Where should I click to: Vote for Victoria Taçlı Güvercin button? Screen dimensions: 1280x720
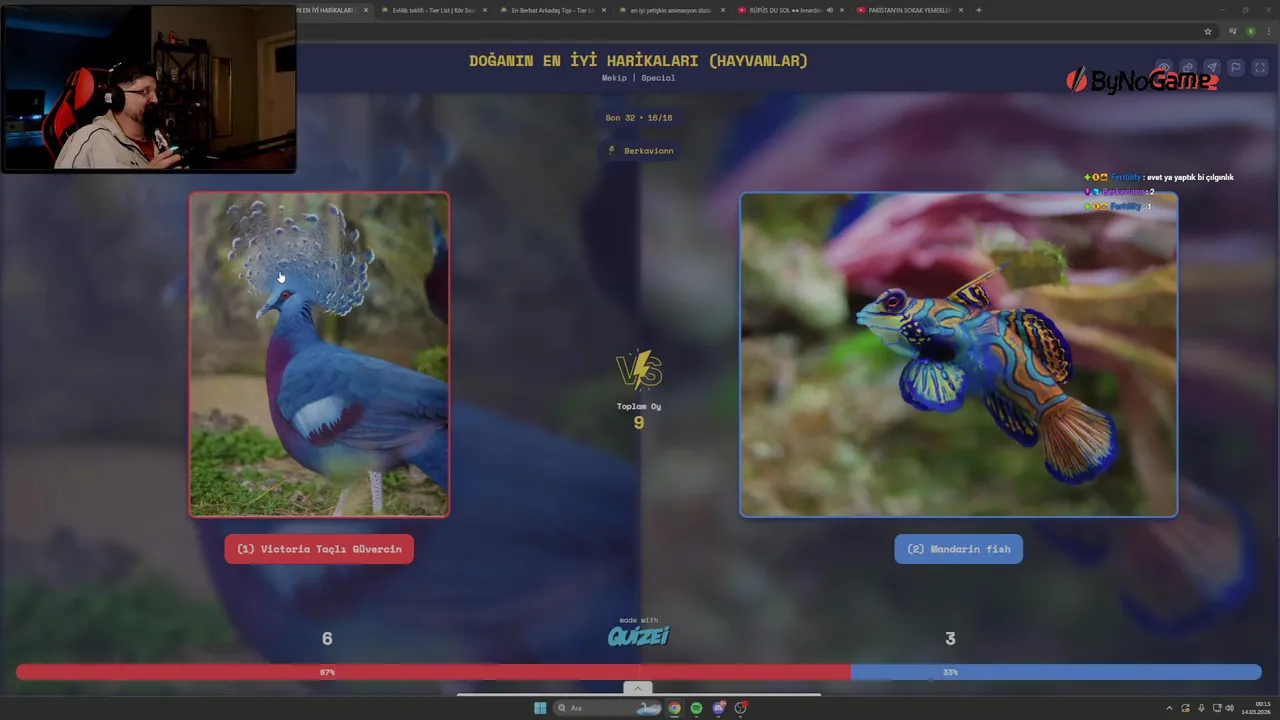[x=319, y=549]
